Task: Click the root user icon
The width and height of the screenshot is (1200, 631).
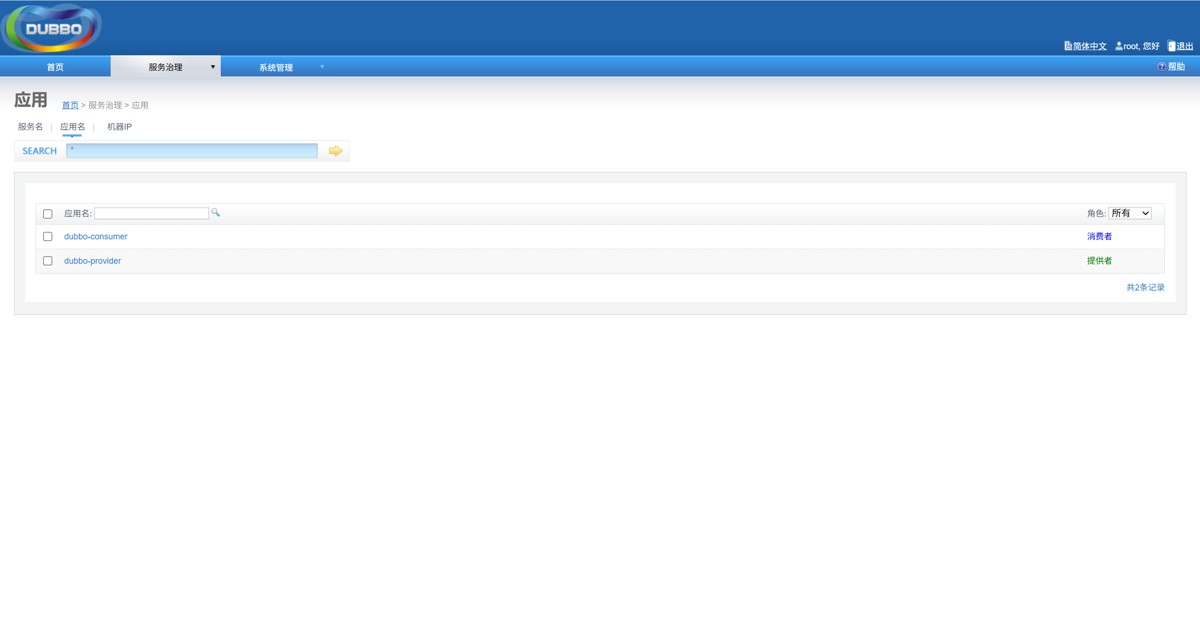Action: 1119,46
